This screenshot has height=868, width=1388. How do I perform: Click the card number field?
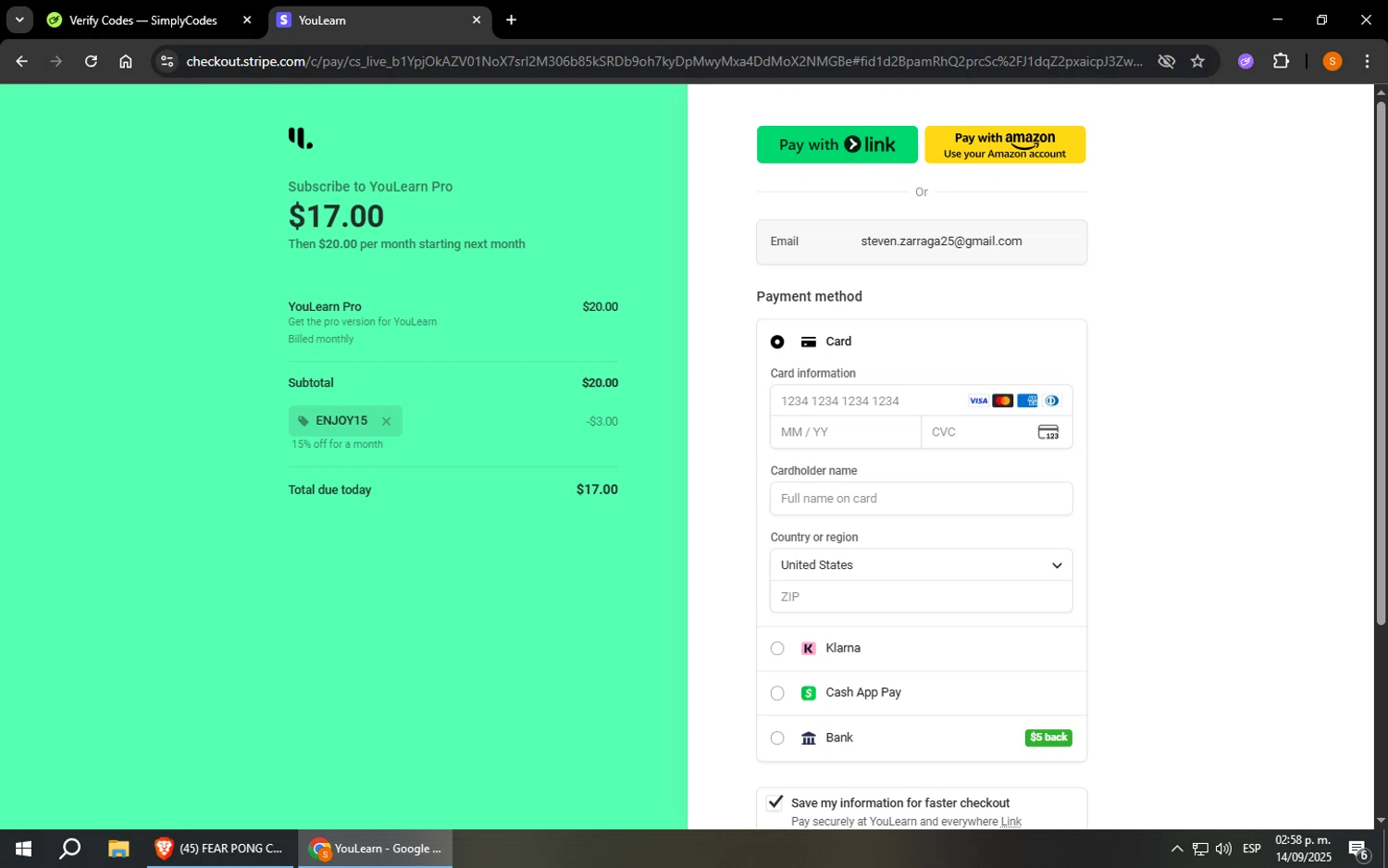(x=921, y=401)
